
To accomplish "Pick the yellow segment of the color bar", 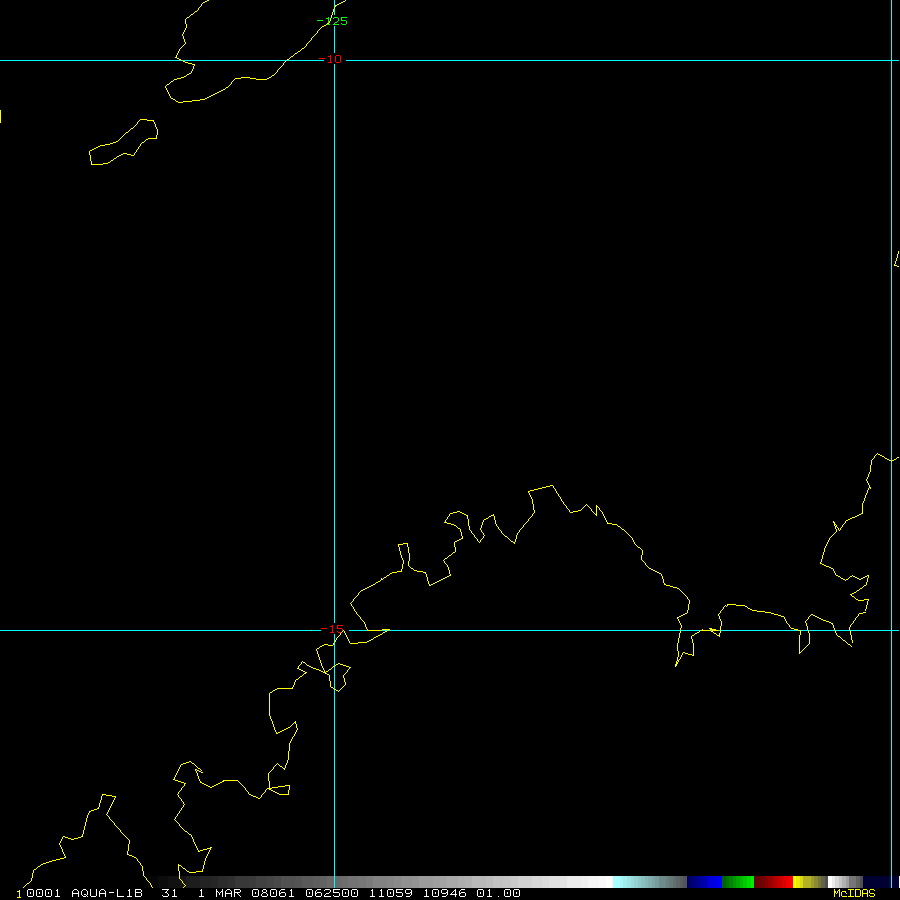I will pyautogui.click(x=800, y=882).
